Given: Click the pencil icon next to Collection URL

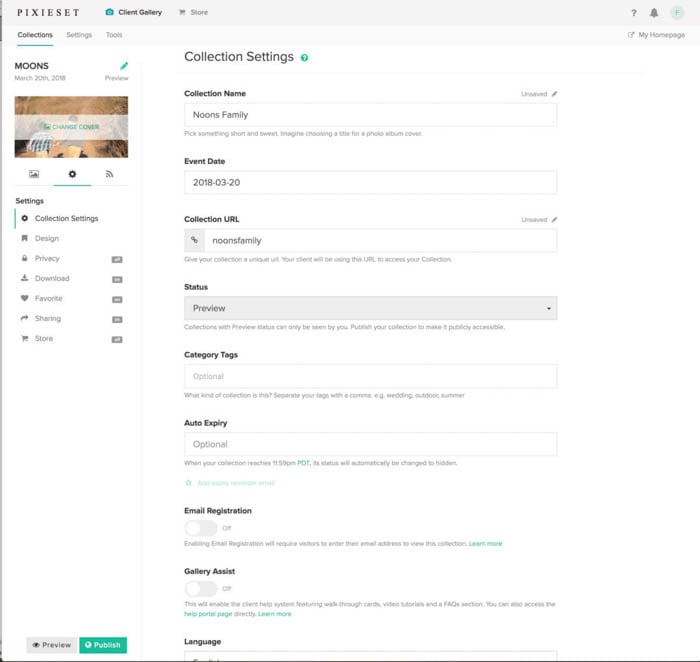Looking at the screenshot, I should click(x=554, y=220).
